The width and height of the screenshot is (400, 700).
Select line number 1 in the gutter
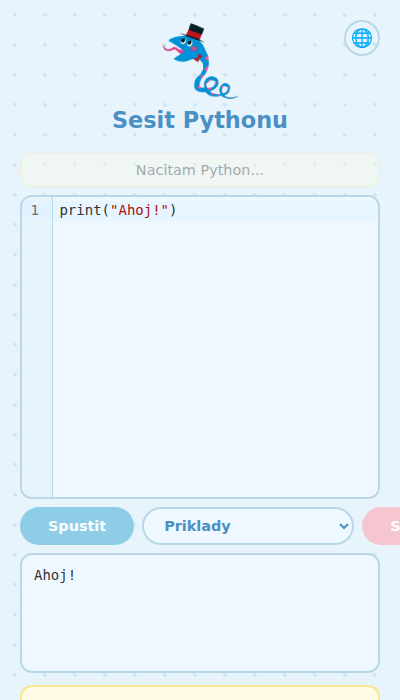(35, 211)
